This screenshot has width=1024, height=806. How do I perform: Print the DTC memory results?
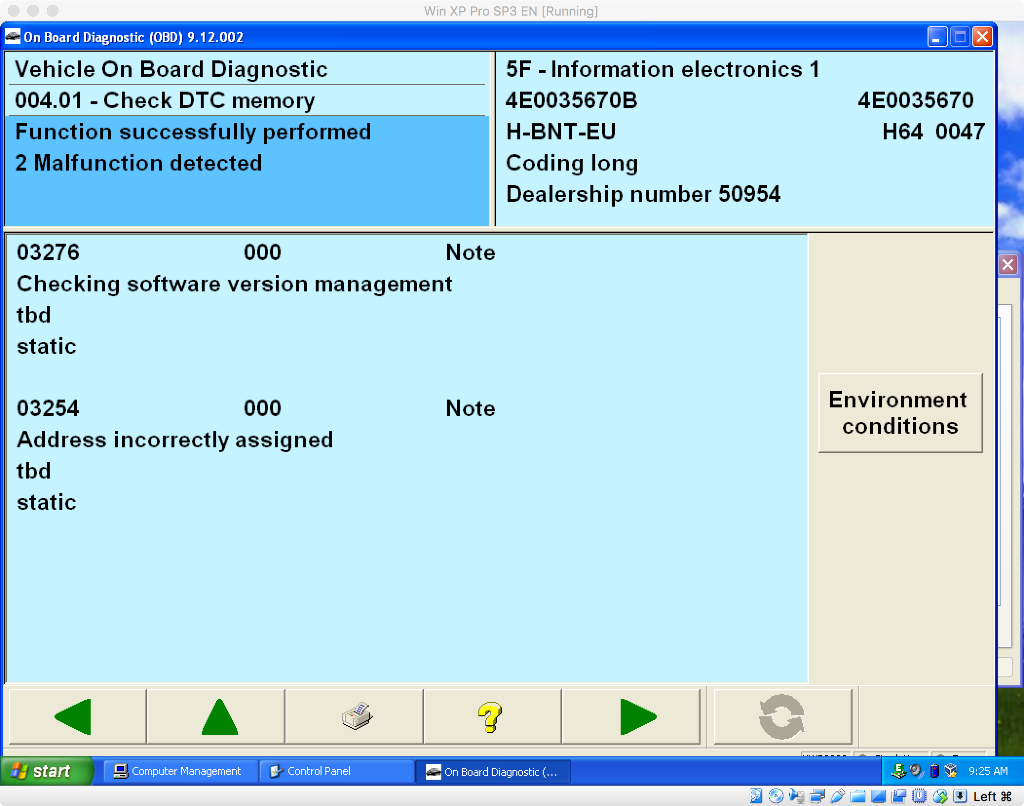pyautogui.click(x=355, y=717)
